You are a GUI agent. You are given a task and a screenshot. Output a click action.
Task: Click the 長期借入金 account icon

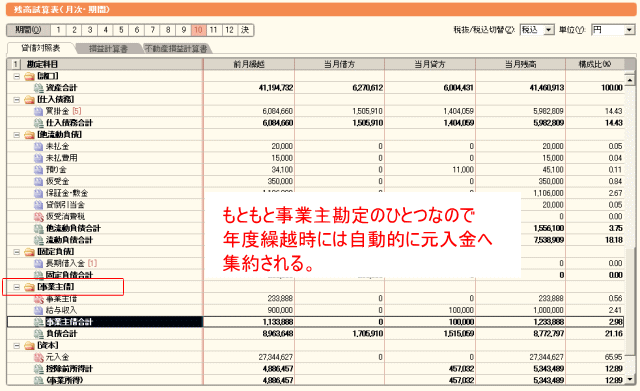coord(39,264)
